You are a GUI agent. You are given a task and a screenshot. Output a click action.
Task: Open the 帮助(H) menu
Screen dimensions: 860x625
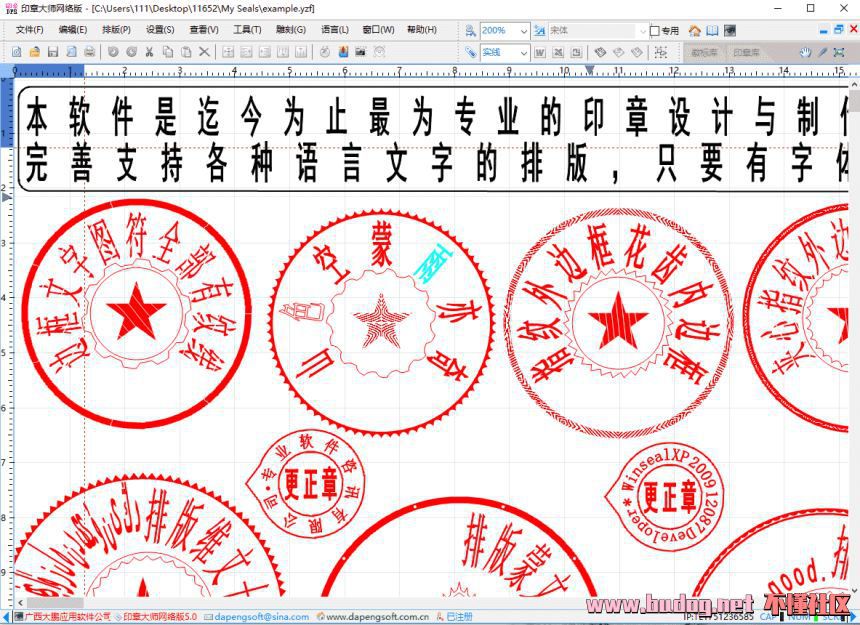(422, 30)
